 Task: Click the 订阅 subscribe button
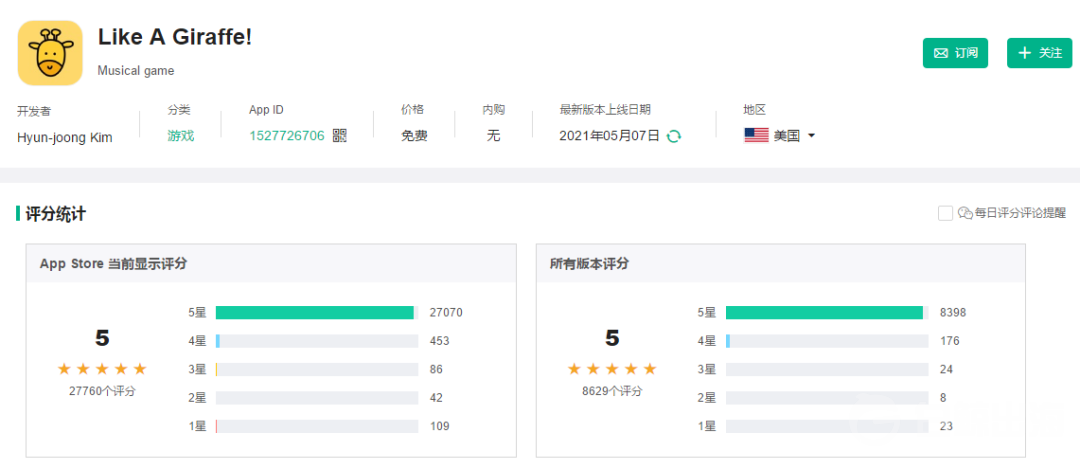(x=955, y=53)
